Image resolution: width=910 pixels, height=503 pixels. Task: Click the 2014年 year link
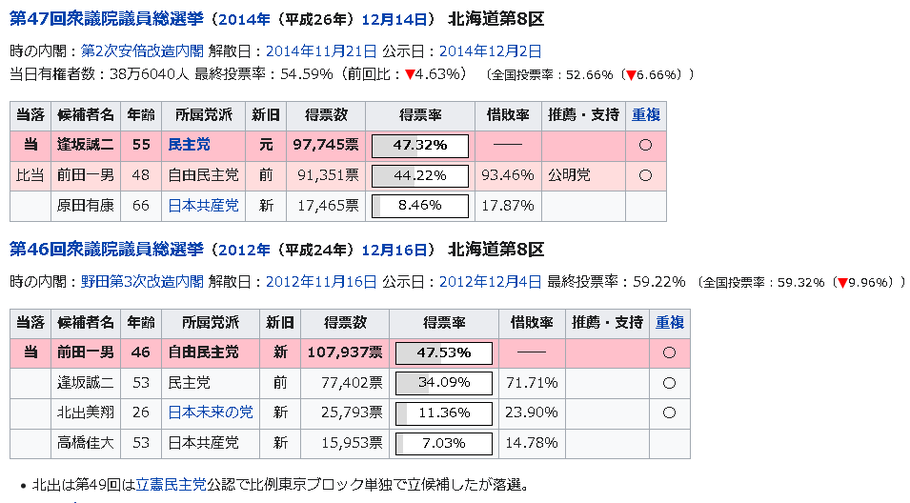click(x=244, y=20)
